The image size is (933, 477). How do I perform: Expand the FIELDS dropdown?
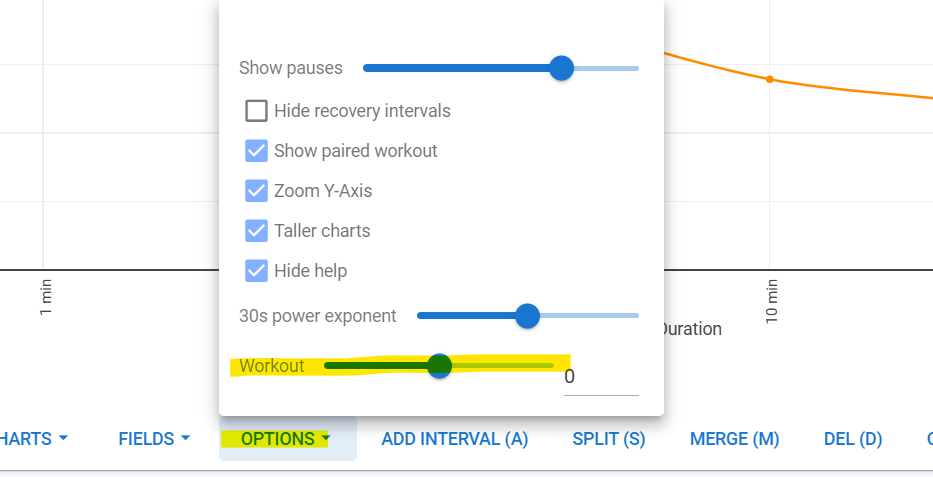154,439
